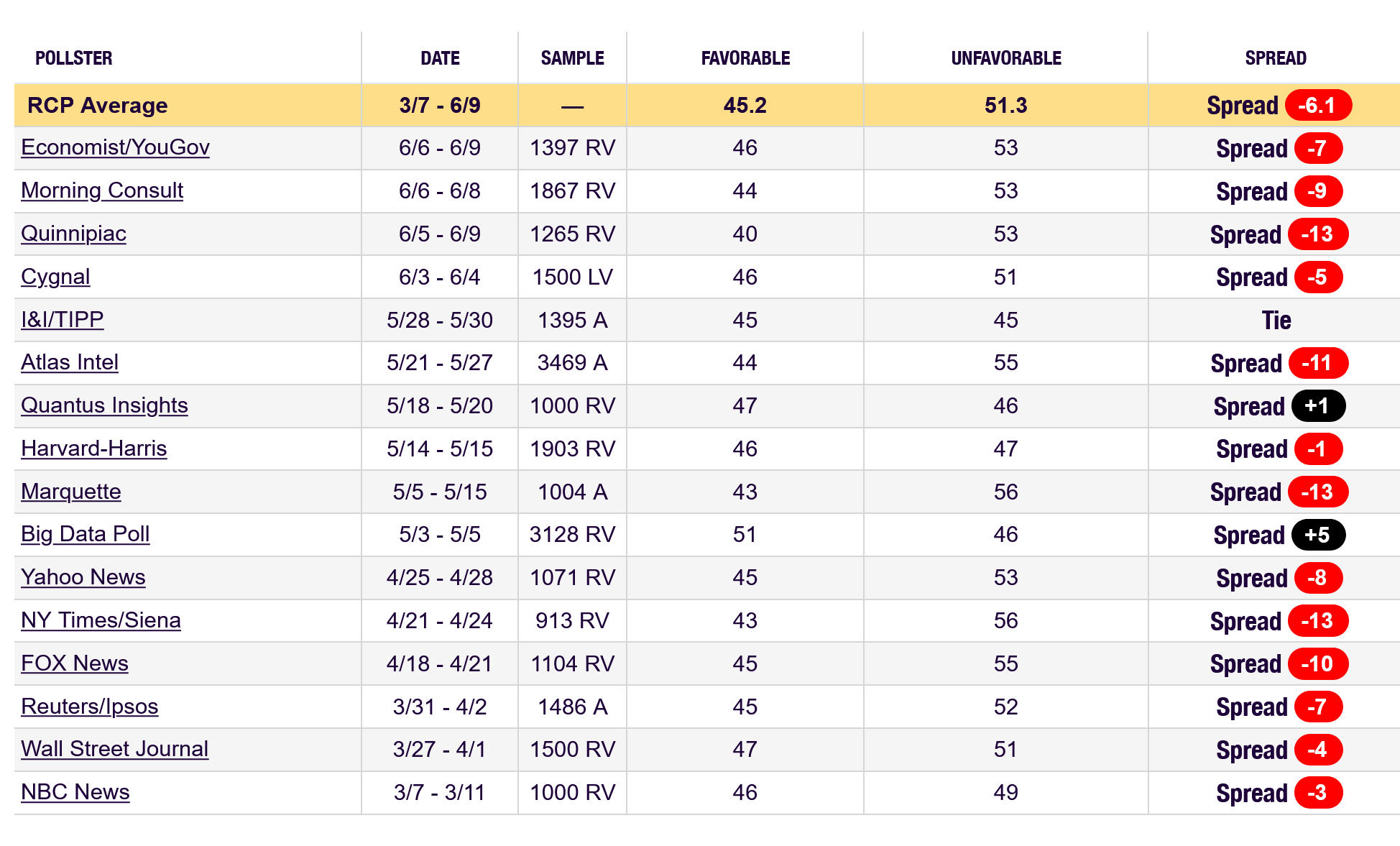Click the Yahoo News link
This screenshot has width=1400, height=846.
[x=83, y=577]
